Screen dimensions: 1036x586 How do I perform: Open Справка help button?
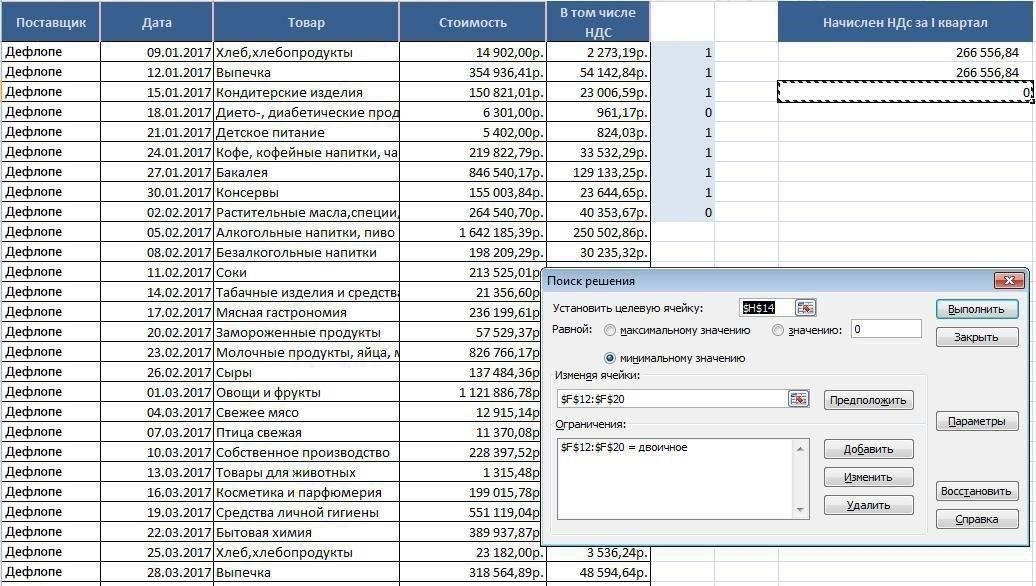click(x=977, y=519)
